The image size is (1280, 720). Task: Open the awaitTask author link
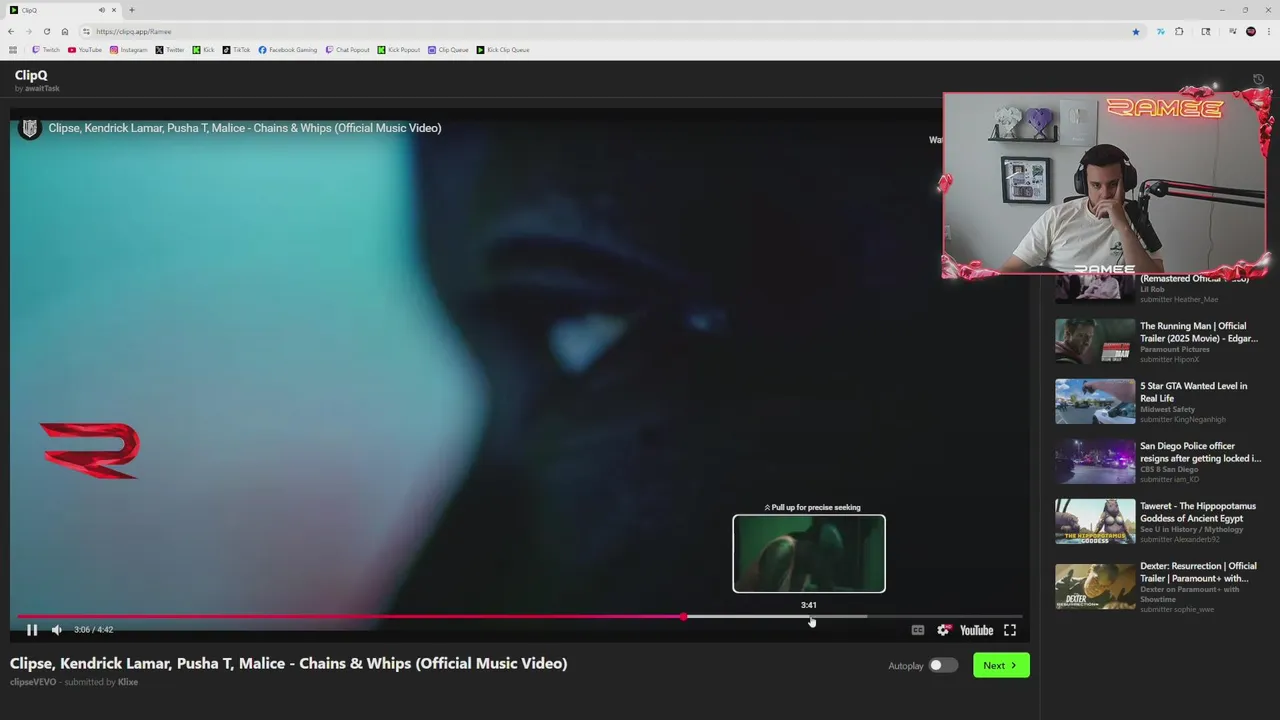click(x=42, y=89)
